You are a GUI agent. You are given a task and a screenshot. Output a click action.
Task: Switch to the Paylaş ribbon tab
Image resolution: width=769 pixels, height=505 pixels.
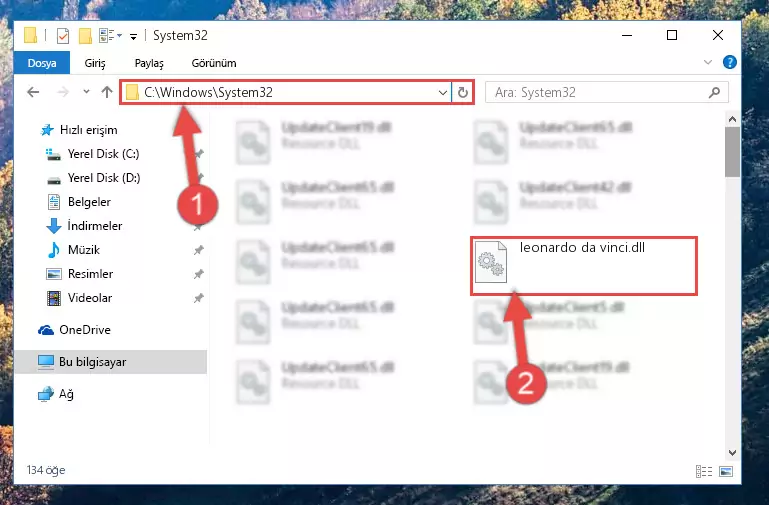coord(149,63)
